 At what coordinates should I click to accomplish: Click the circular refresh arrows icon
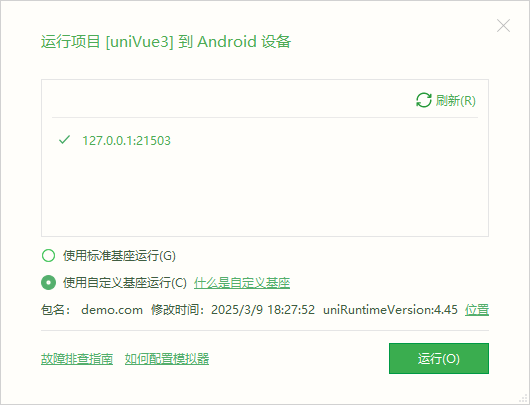[x=424, y=100]
